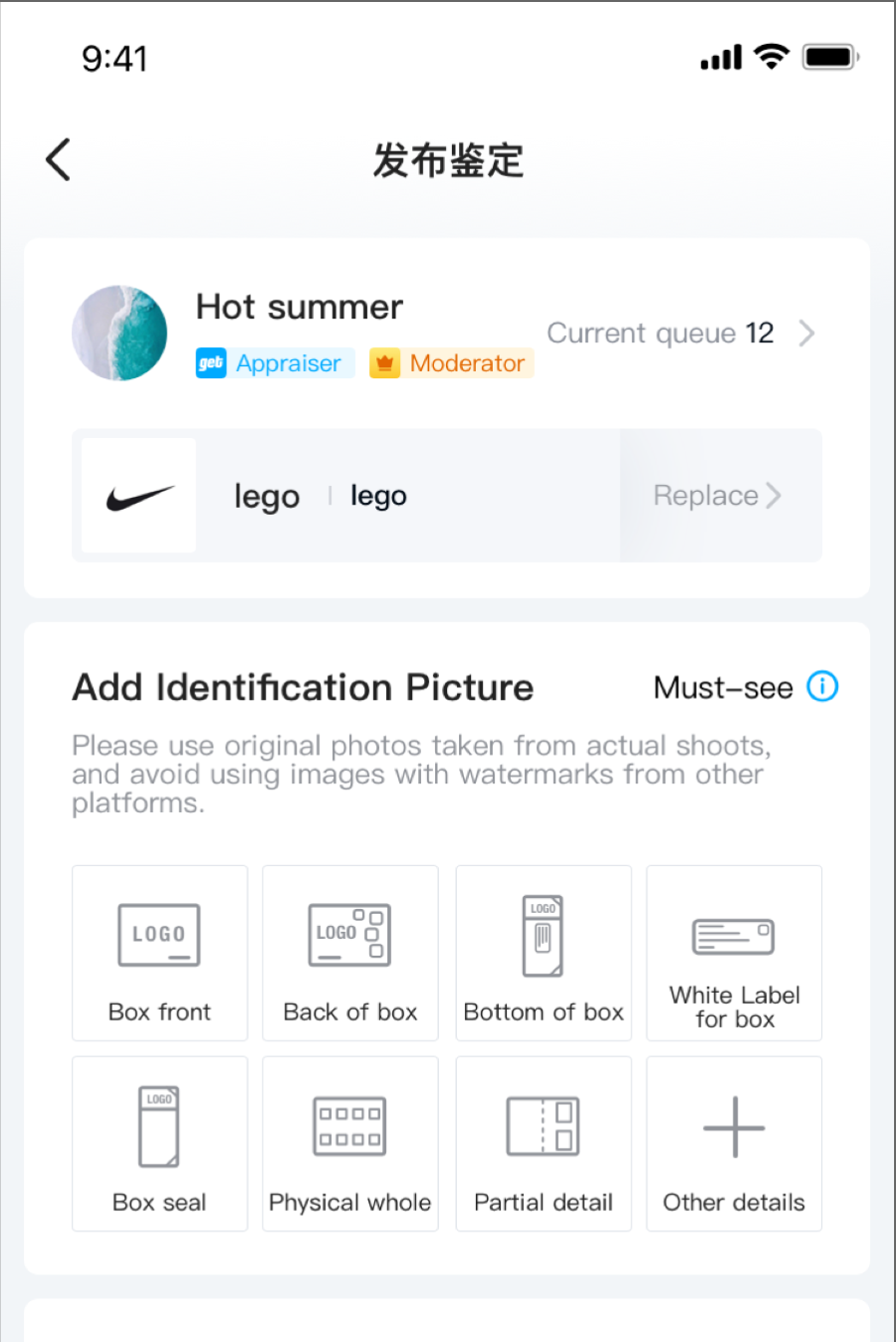Click the Nike swoosh brand logo
Image resolution: width=896 pixels, height=1342 pixels.
coord(139,496)
